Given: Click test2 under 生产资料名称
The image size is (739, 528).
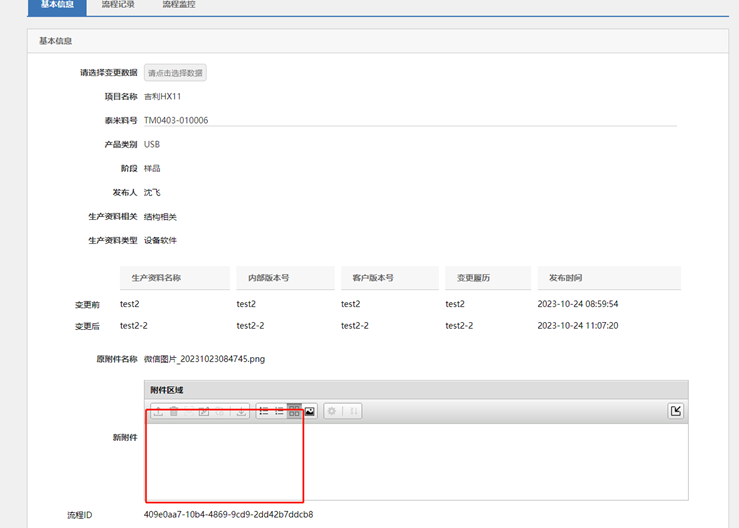Looking at the screenshot, I should pos(130,304).
